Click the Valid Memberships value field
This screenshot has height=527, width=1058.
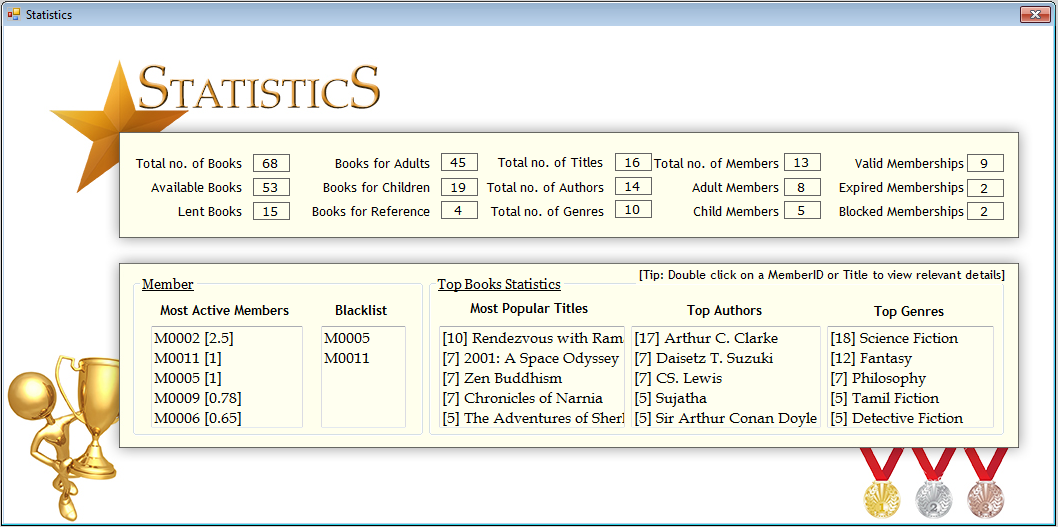(984, 163)
